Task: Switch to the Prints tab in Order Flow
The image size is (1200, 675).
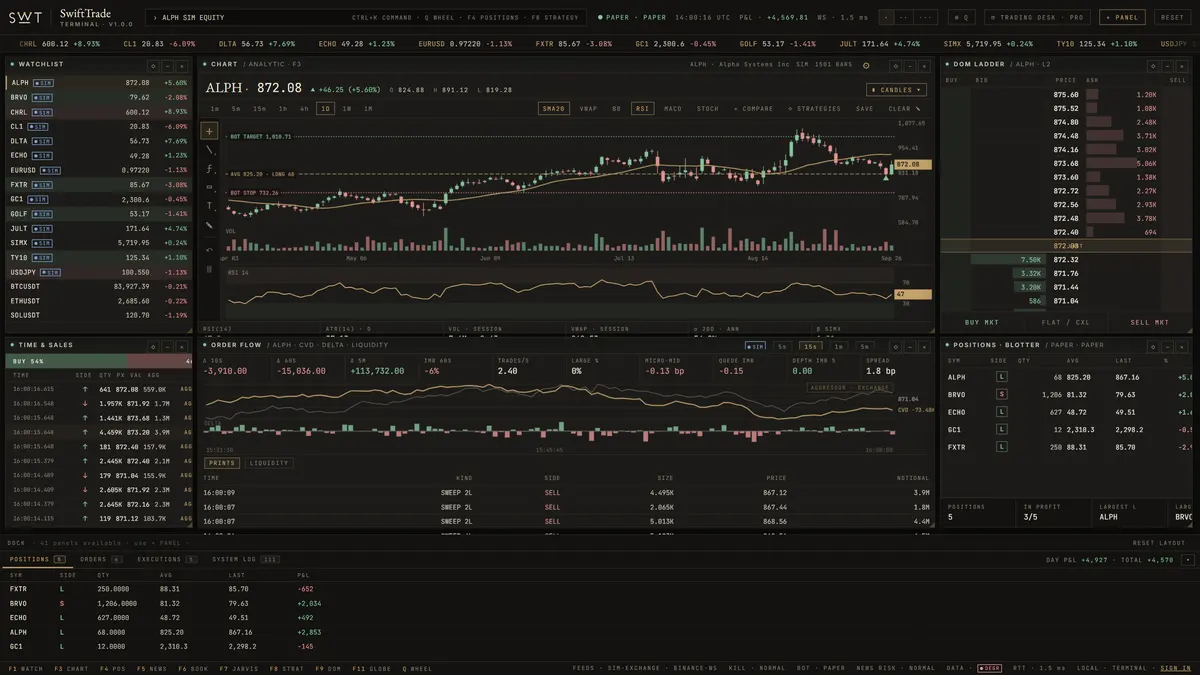Action: 222,463
